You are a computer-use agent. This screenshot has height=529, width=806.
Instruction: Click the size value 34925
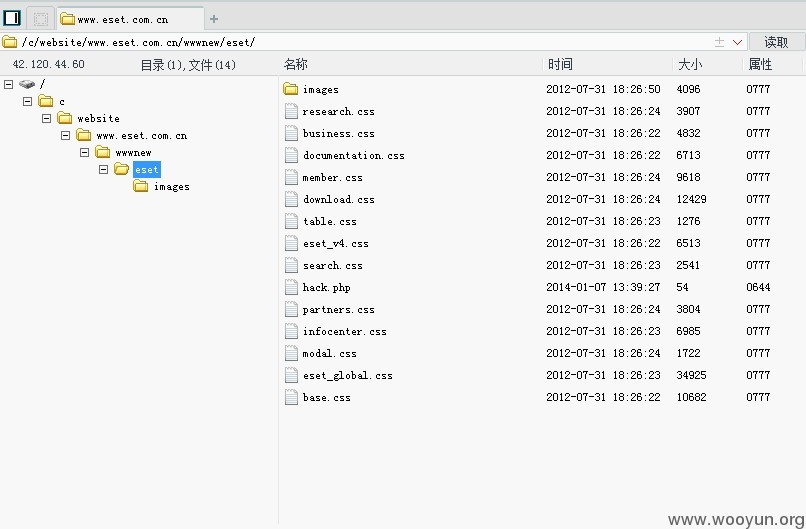[691, 375]
